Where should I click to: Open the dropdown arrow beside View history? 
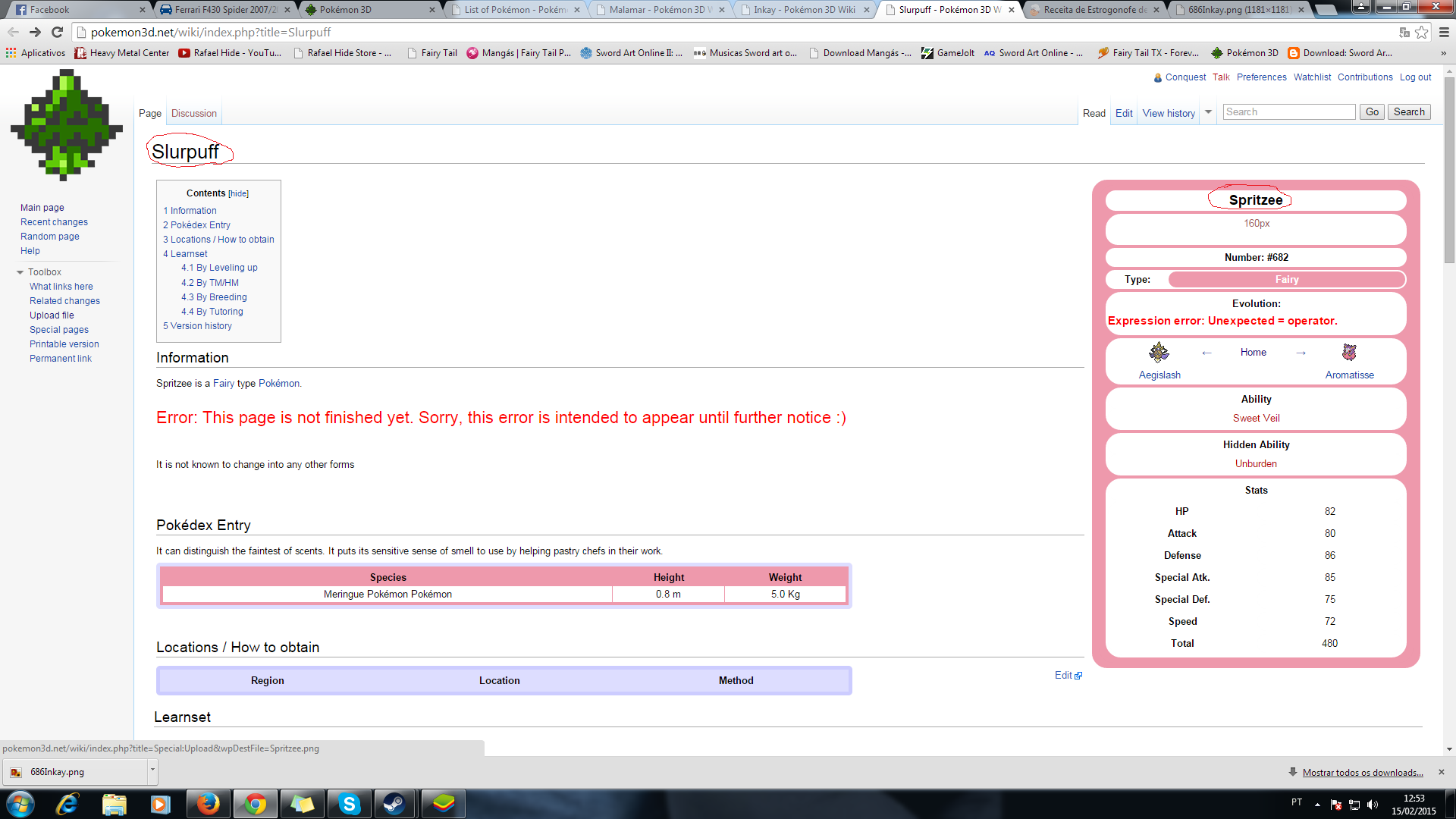tap(1209, 112)
